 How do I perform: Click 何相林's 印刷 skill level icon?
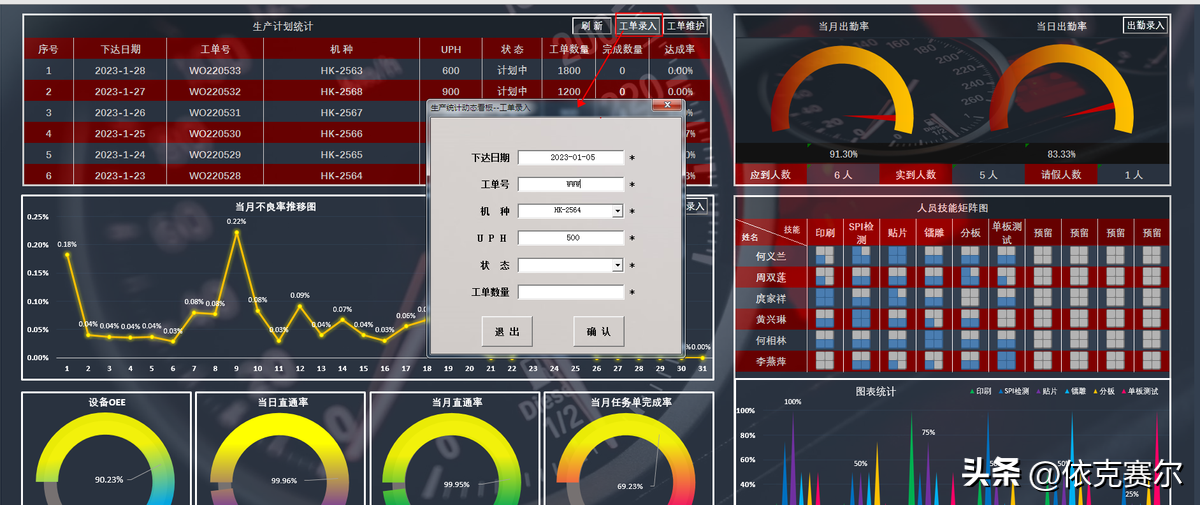825,340
